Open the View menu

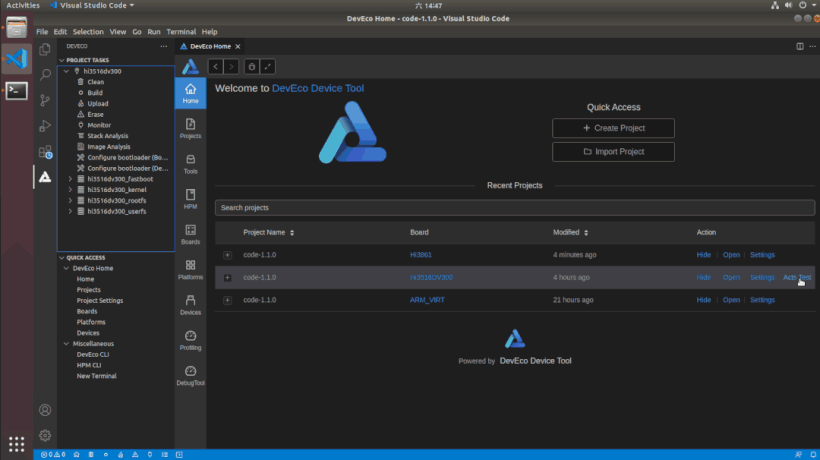click(118, 31)
